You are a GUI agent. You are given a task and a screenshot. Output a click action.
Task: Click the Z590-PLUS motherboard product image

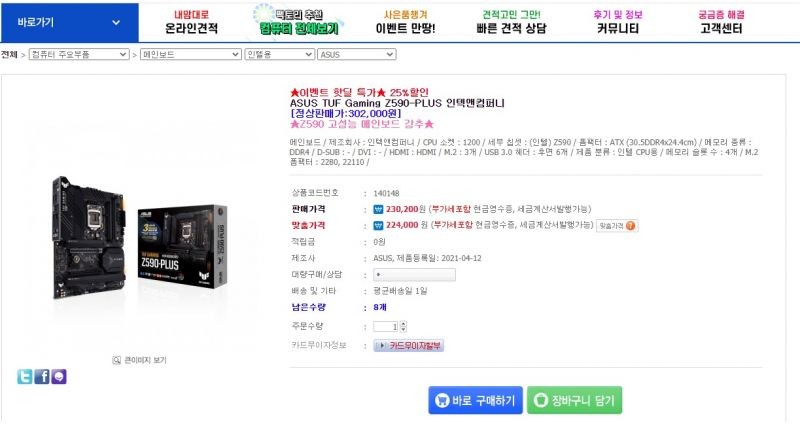[x=140, y=239]
